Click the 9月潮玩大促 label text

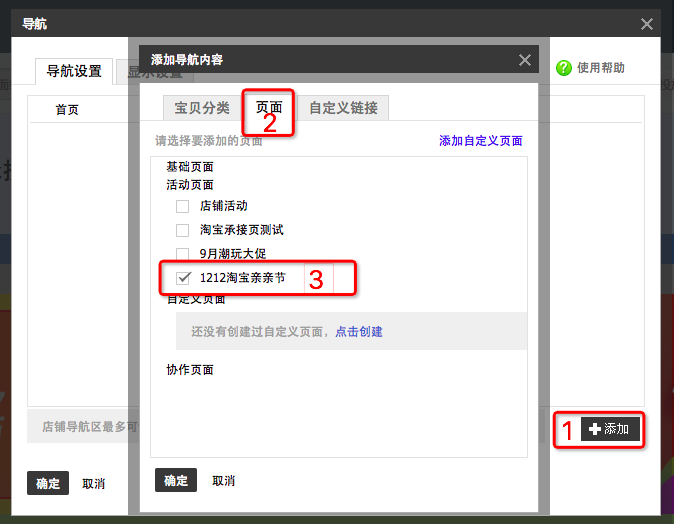[233, 254]
